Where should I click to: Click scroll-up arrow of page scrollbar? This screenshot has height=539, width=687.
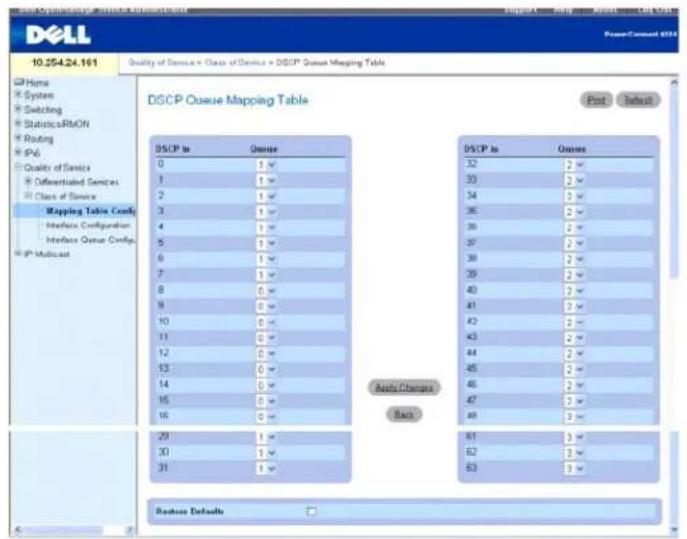pos(674,82)
